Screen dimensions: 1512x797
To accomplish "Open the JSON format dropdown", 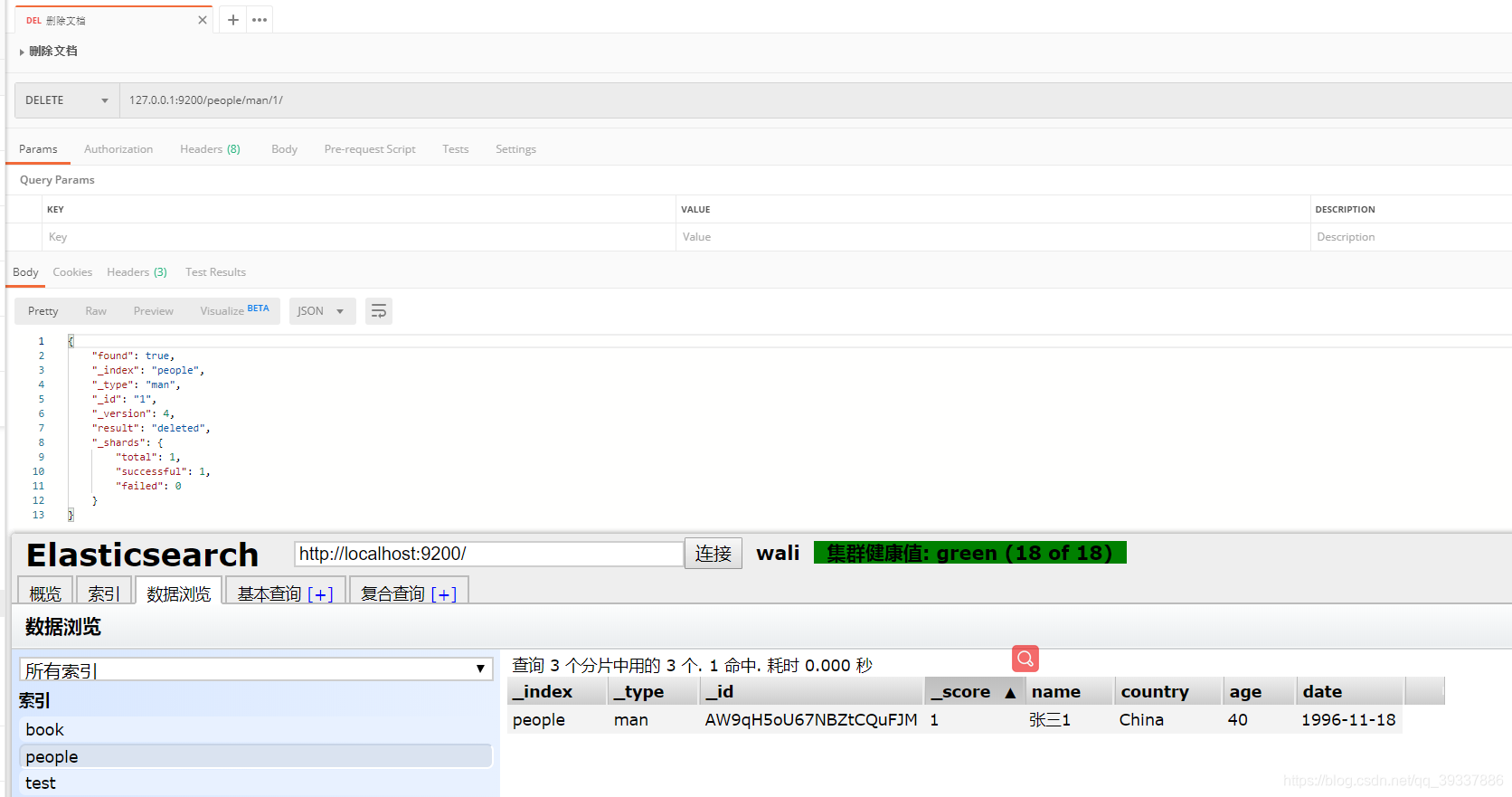I will point(322,311).
